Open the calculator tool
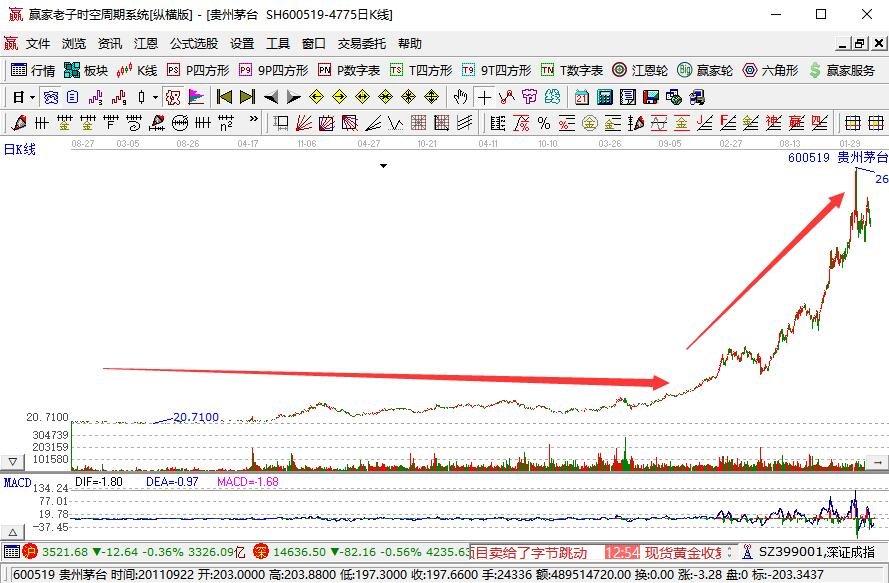This screenshot has height=583, width=889. (x=604, y=98)
